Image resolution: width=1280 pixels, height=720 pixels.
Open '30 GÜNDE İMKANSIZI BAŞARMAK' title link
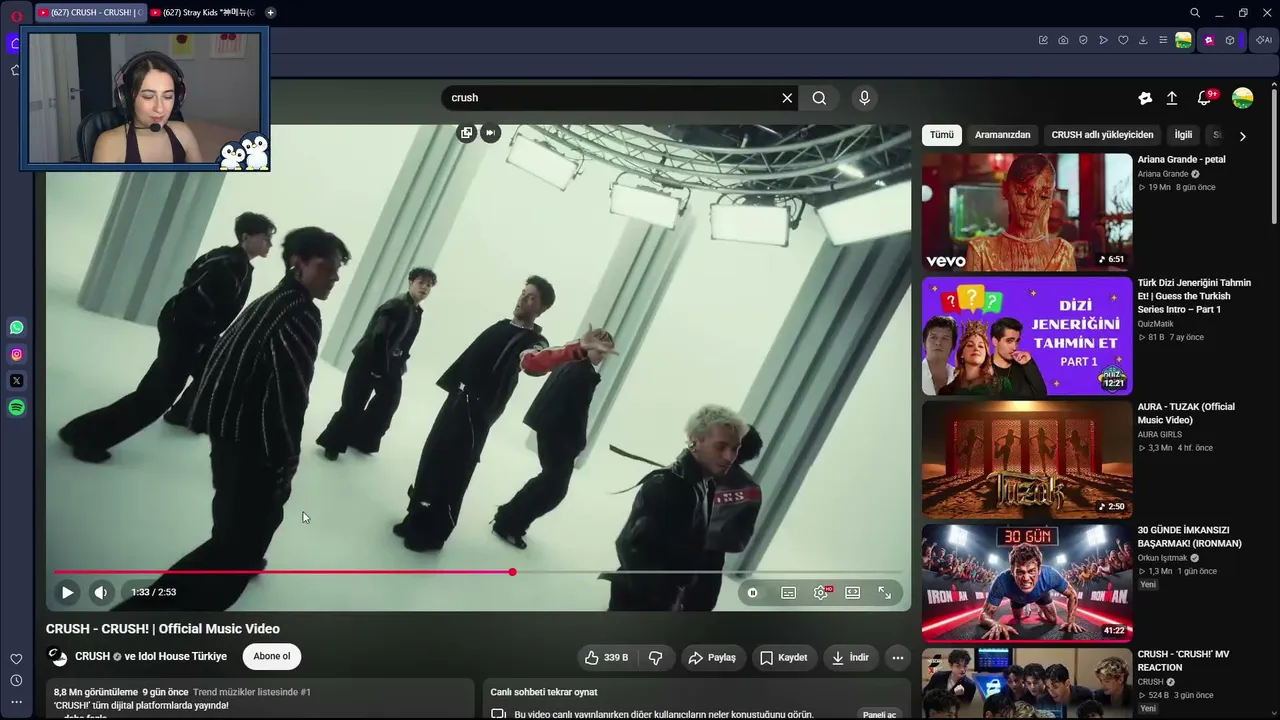1189,537
